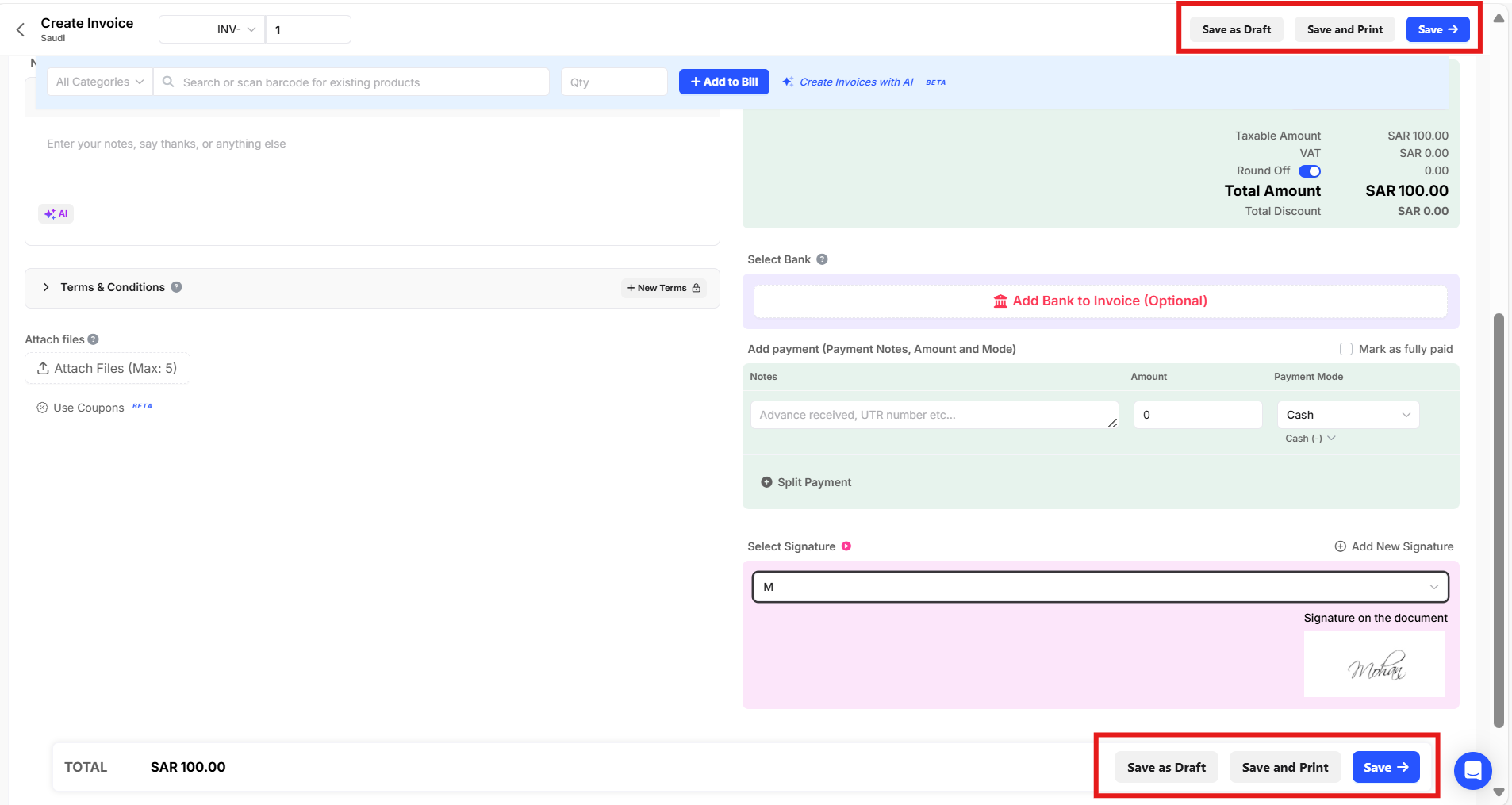
Task: Click the 'Create Invoice' page title
Action: point(87,23)
